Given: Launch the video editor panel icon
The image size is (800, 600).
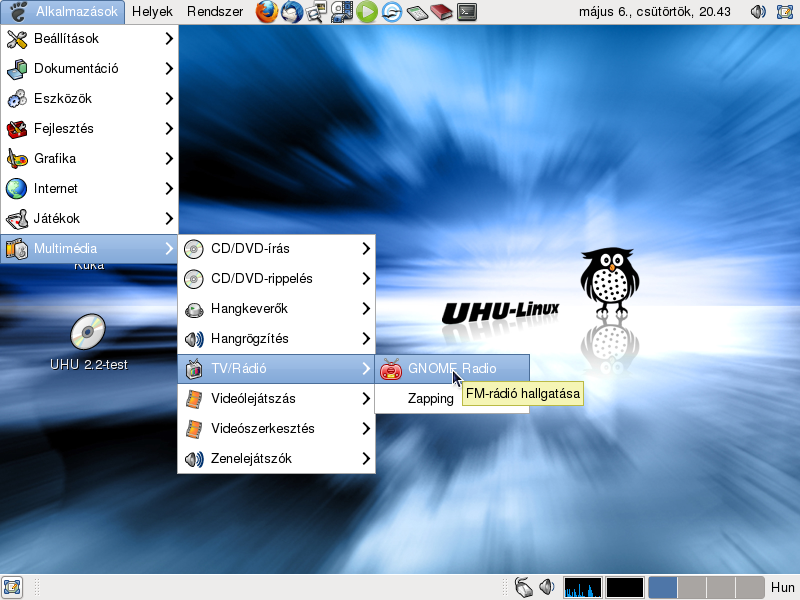Looking at the screenshot, I should [341, 12].
